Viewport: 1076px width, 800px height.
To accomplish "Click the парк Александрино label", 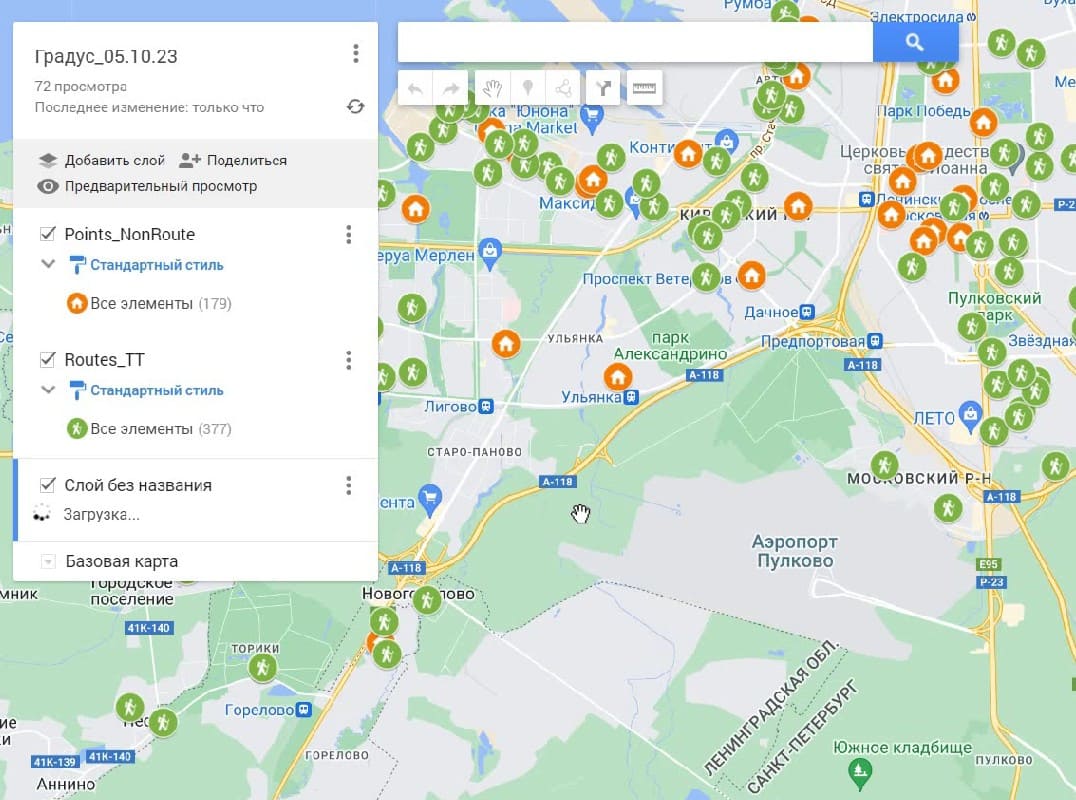I will pos(670,346).
